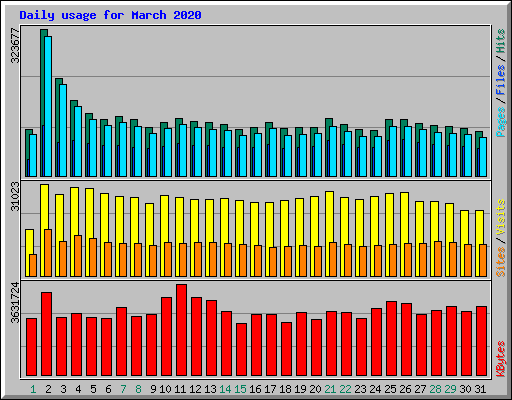Image resolution: width=512 pixels, height=400 pixels.
Task: Click day label 26 on the x-axis
Action: click(x=405, y=389)
